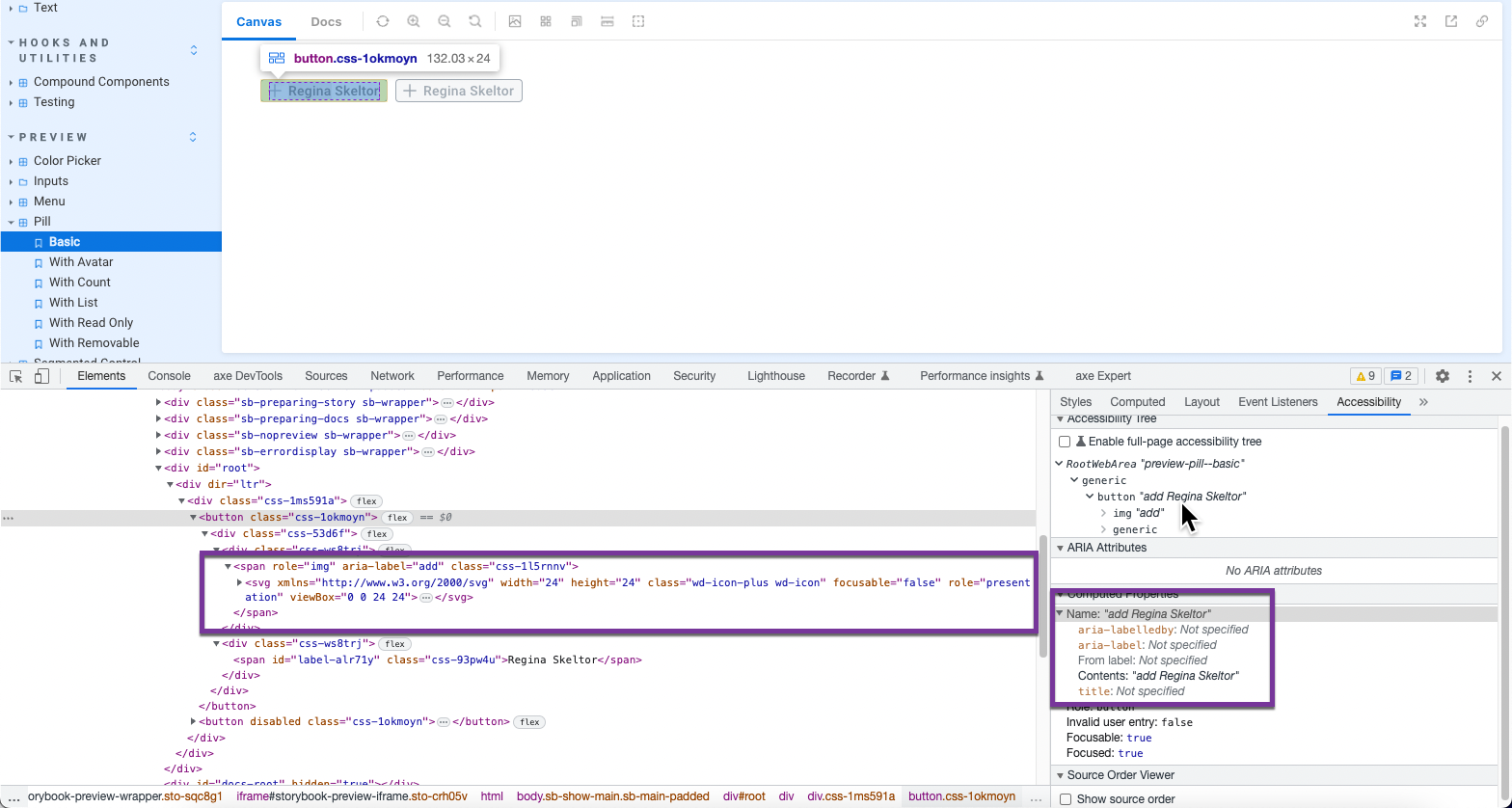Expand the svg wd-icon-plus node
This screenshot has height=808, width=1512.
pos(239,582)
